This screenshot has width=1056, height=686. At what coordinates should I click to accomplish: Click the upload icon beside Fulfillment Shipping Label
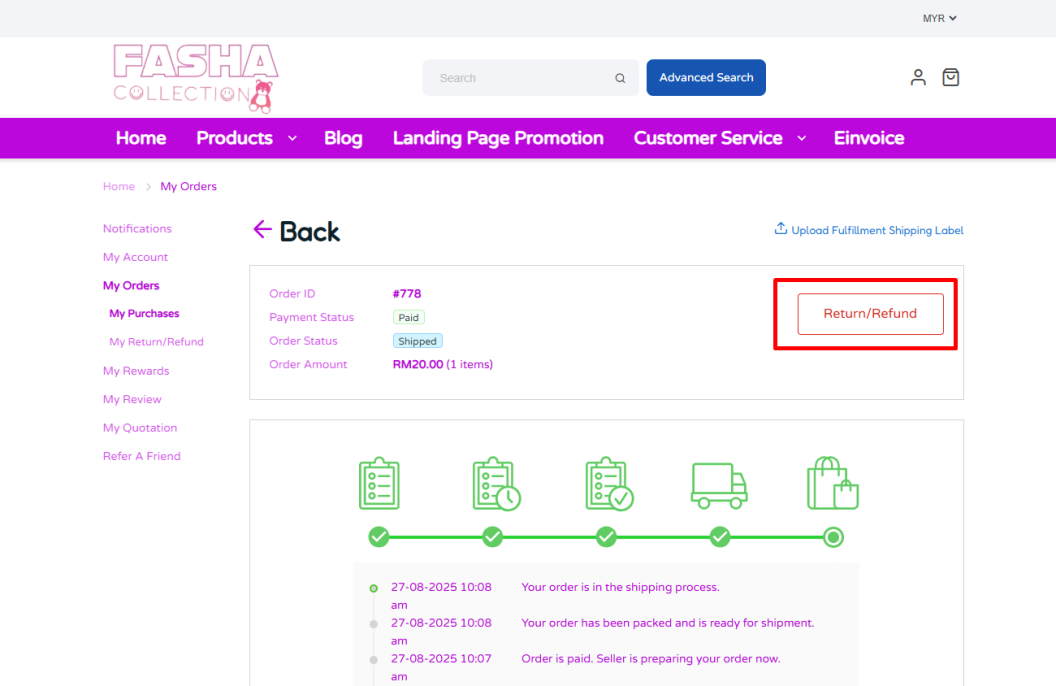click(781, 229)
